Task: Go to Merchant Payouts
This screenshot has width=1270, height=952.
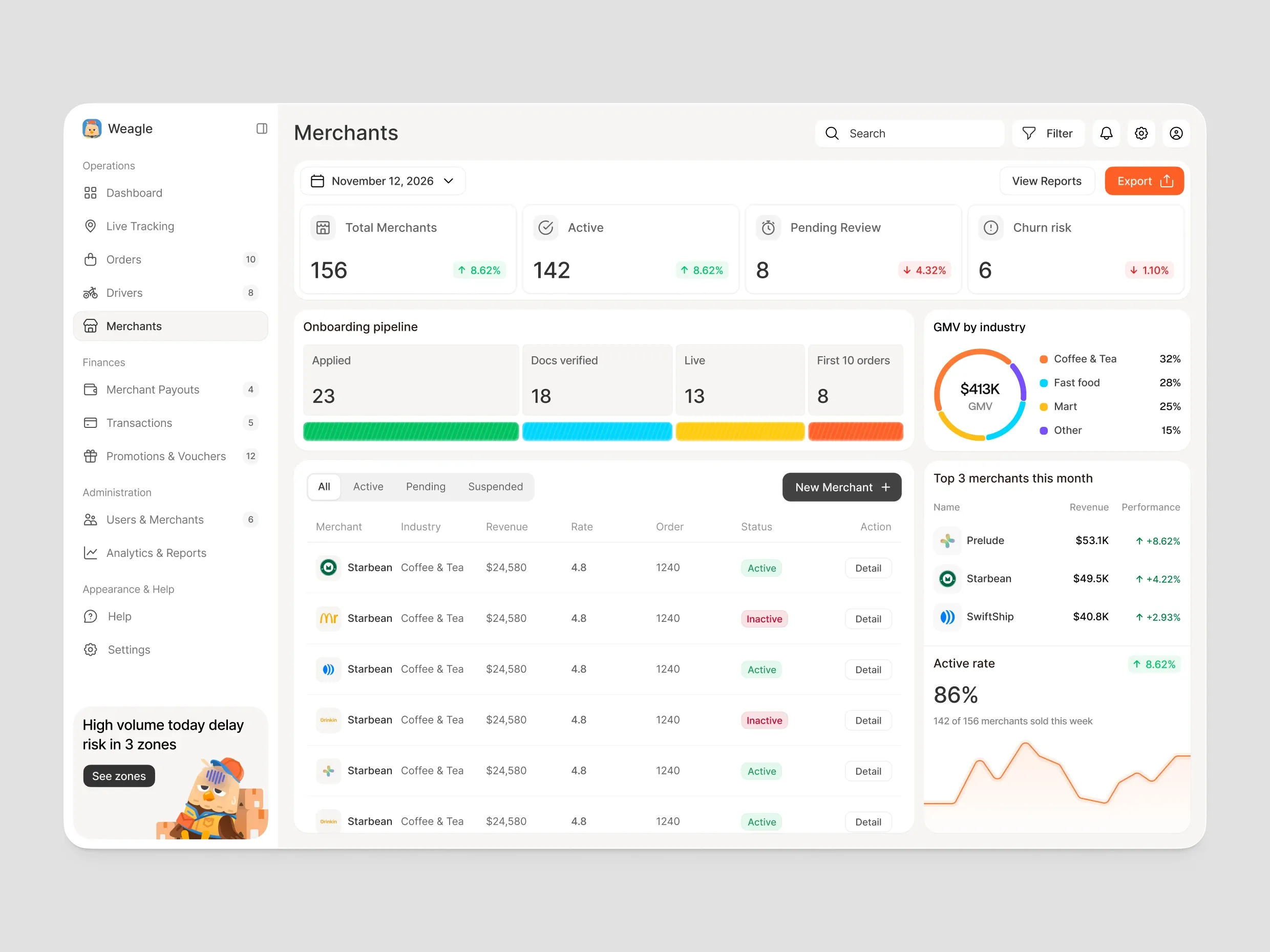Action: (171, 390)
